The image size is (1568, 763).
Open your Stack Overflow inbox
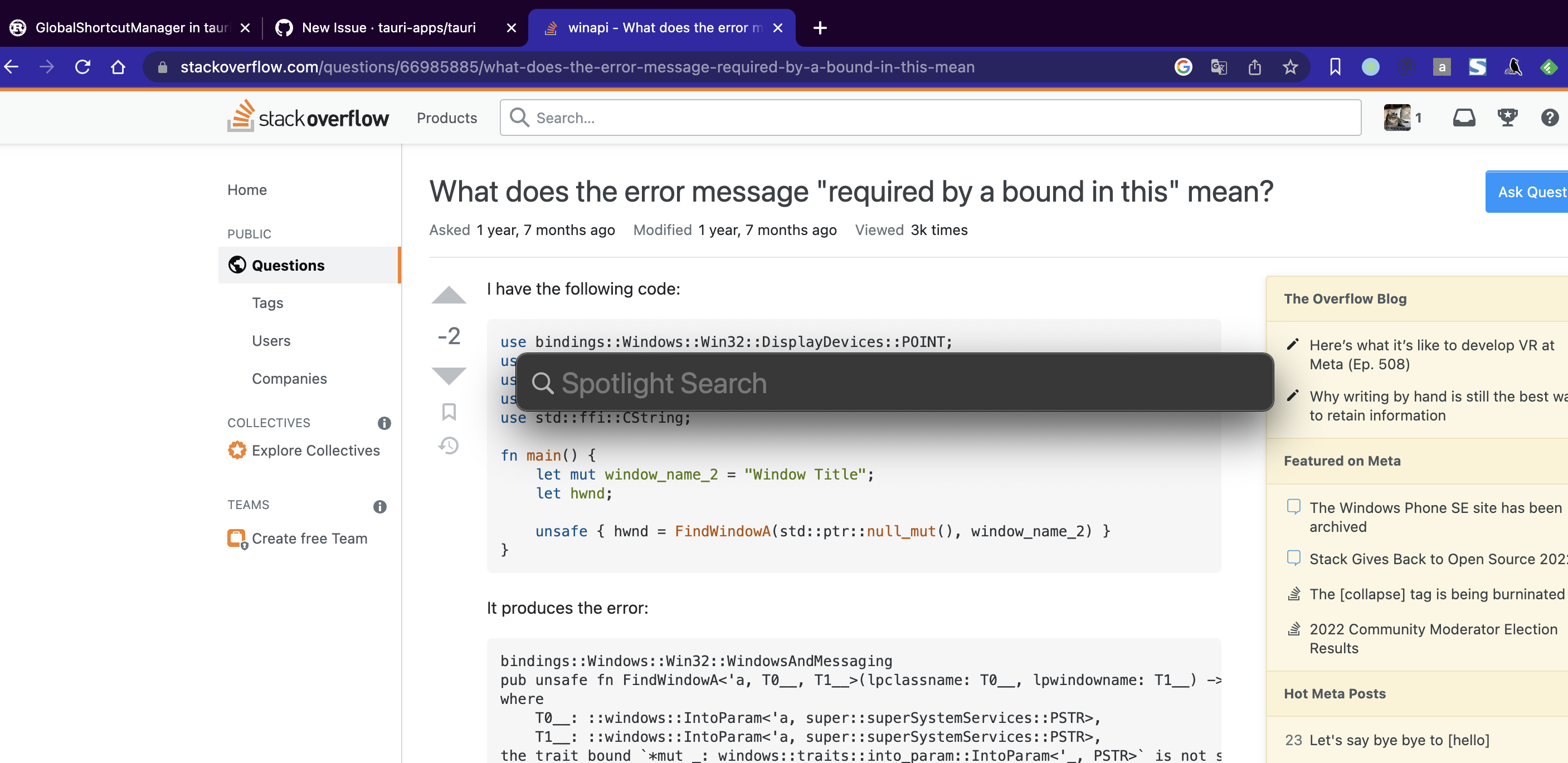pyautogui.click(x=1464, y=118)
